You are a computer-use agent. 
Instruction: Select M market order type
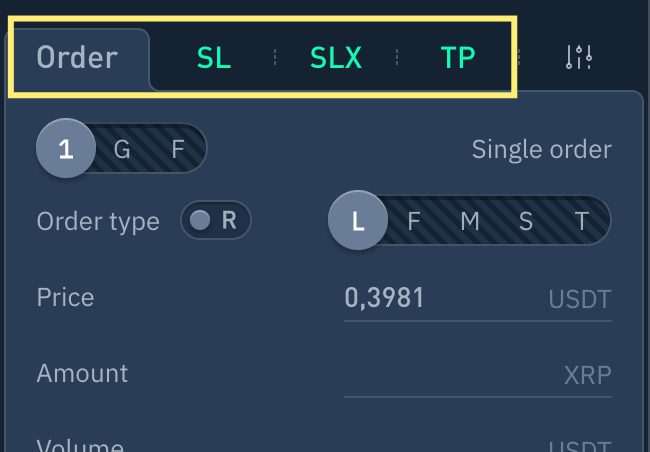470,221
